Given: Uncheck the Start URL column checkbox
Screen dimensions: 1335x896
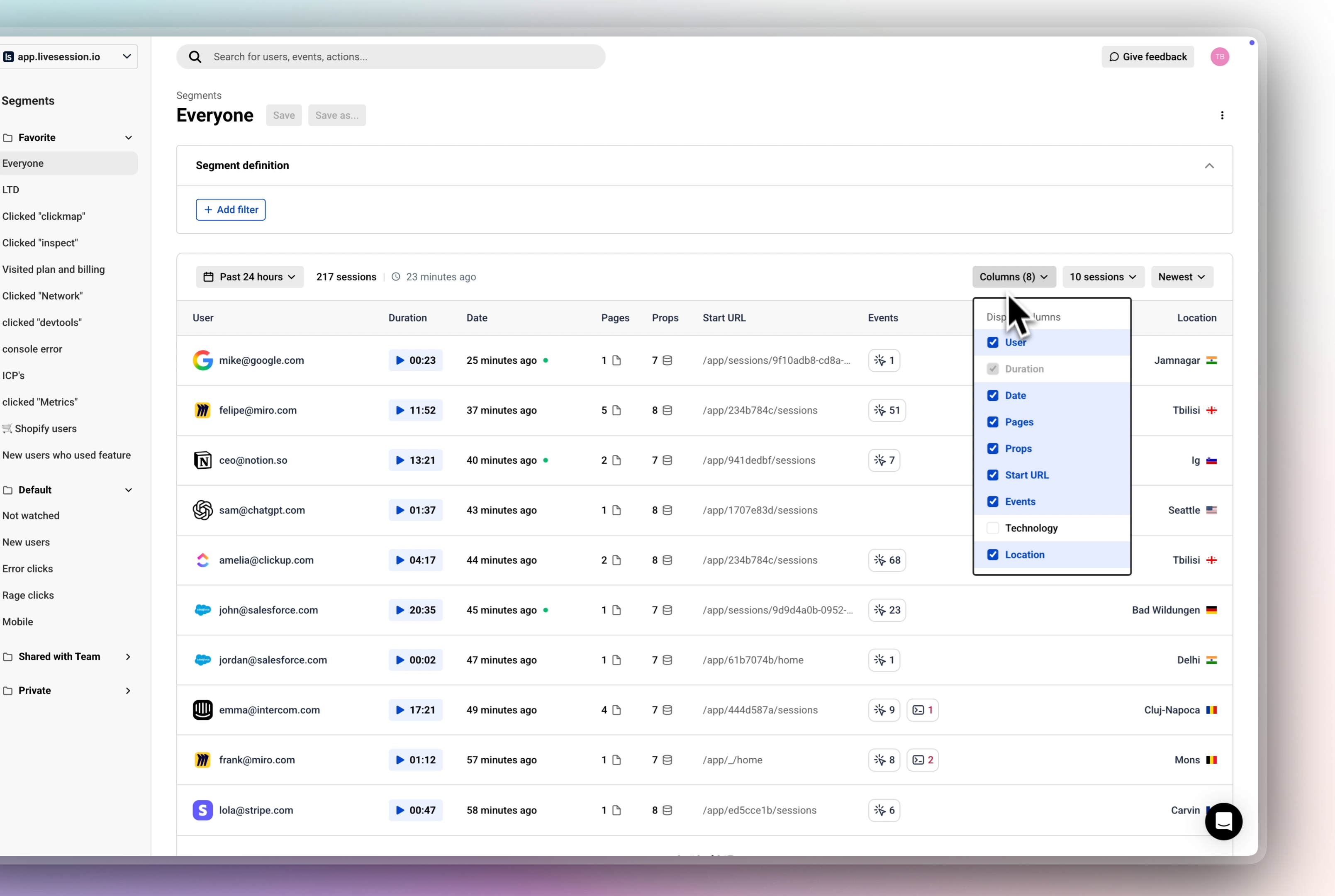Looking at the screenshot, I should (x=993, y=475).
